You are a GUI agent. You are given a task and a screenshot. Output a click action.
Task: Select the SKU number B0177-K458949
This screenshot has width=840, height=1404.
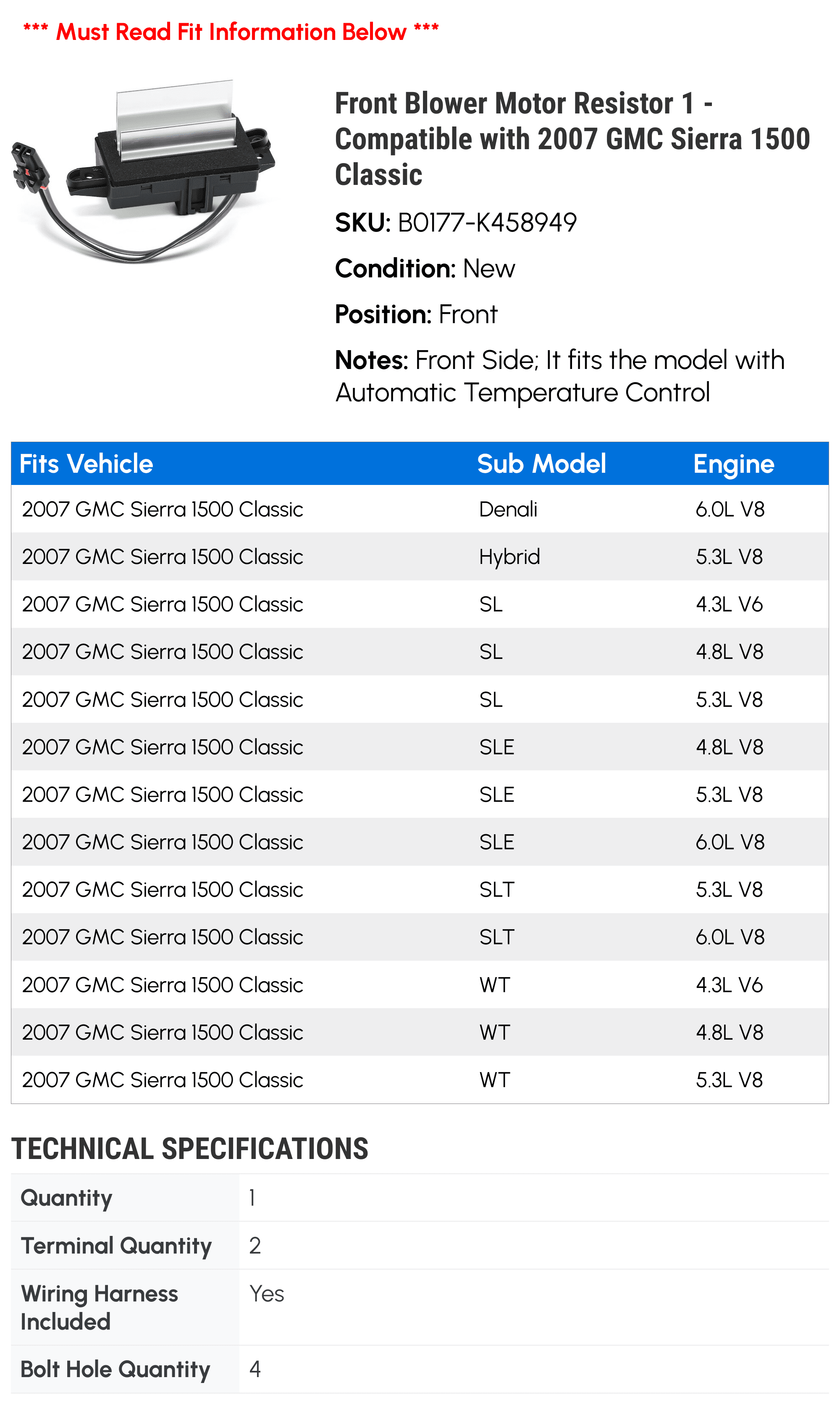tap(487, 223)
